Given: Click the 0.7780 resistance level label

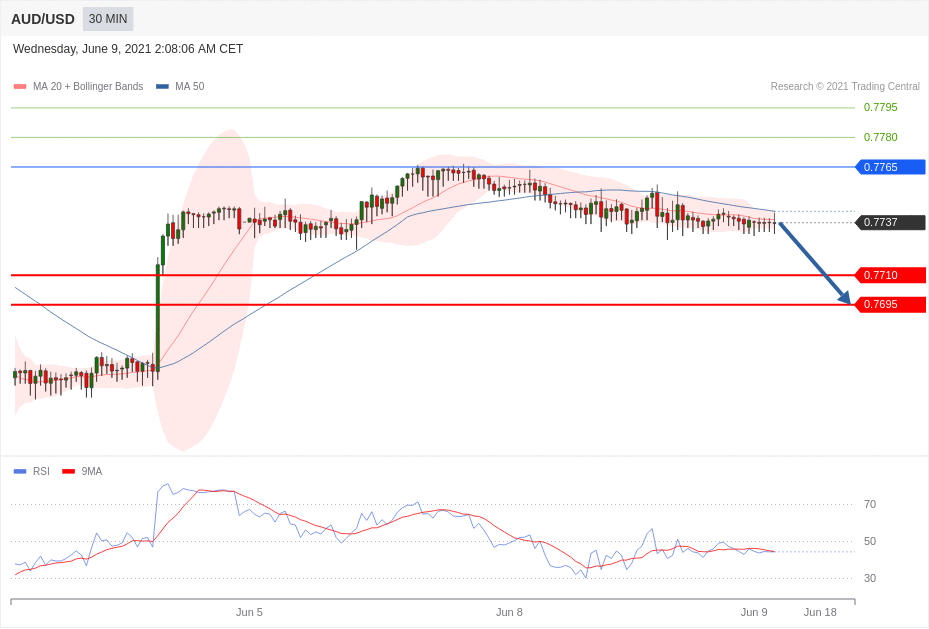Looking at the screenshot, I should click(x=880, y=137).
